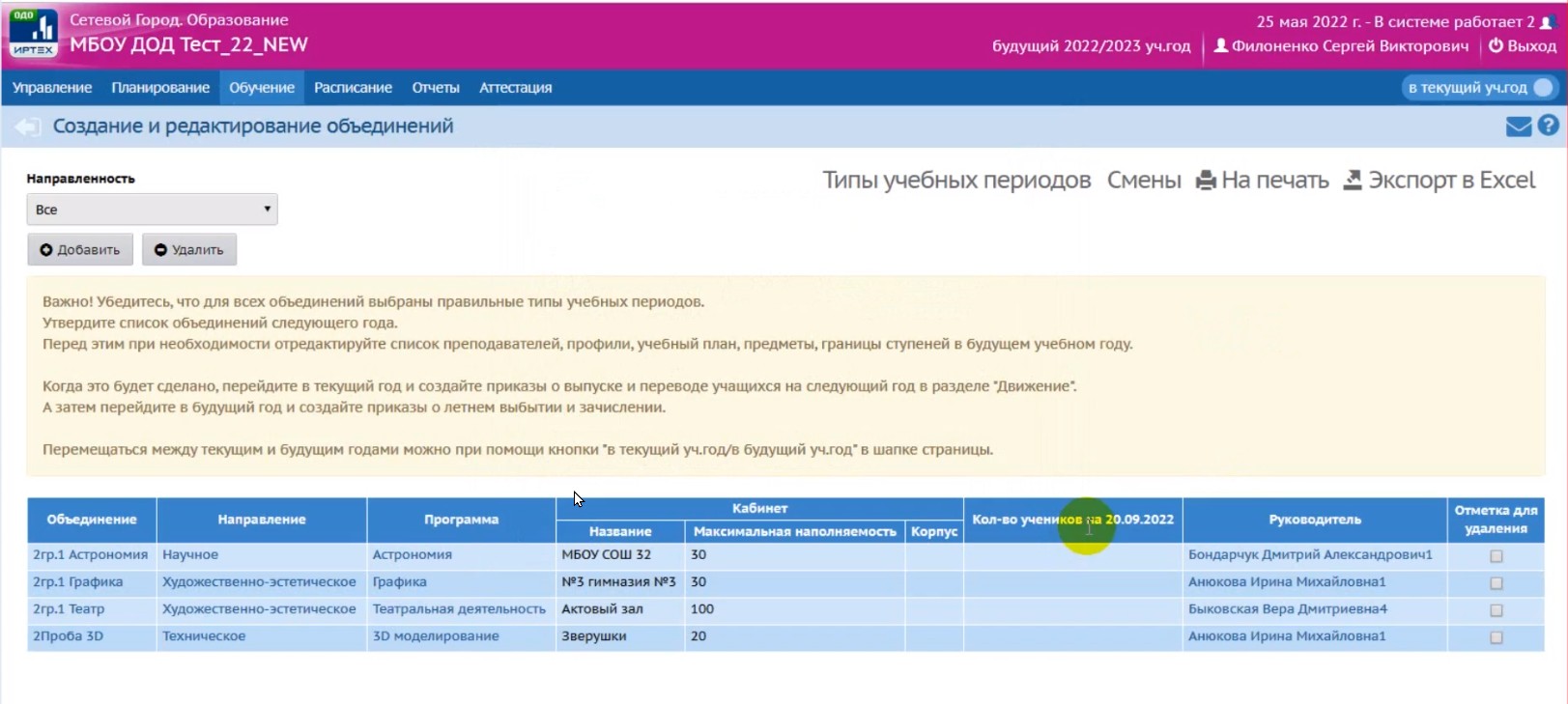Click the Театральная деятельность program link
The image size is (1568, 704).
[x=459, y=609]
